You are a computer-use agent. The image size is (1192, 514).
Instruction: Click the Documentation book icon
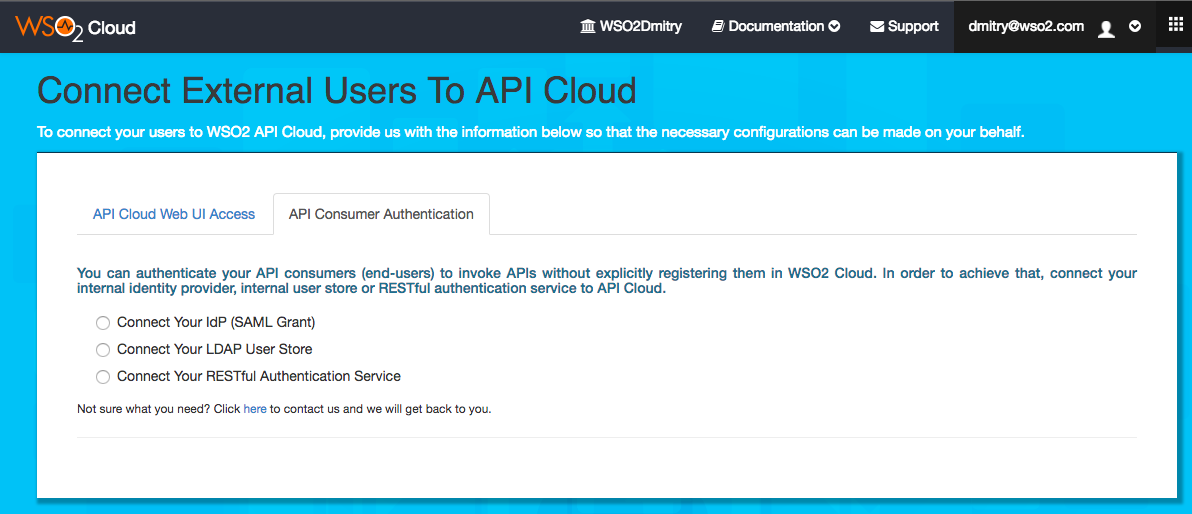[717, 27]
